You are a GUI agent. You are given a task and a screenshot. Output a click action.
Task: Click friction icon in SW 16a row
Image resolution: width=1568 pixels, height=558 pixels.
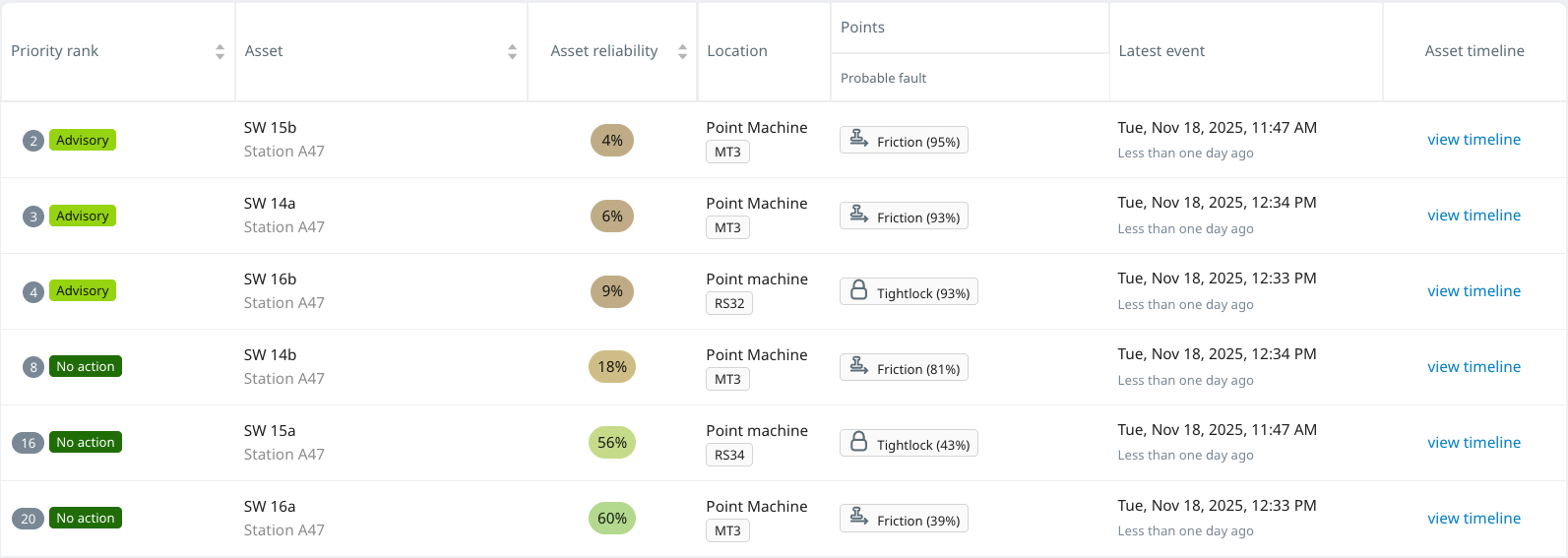[859, 518]
